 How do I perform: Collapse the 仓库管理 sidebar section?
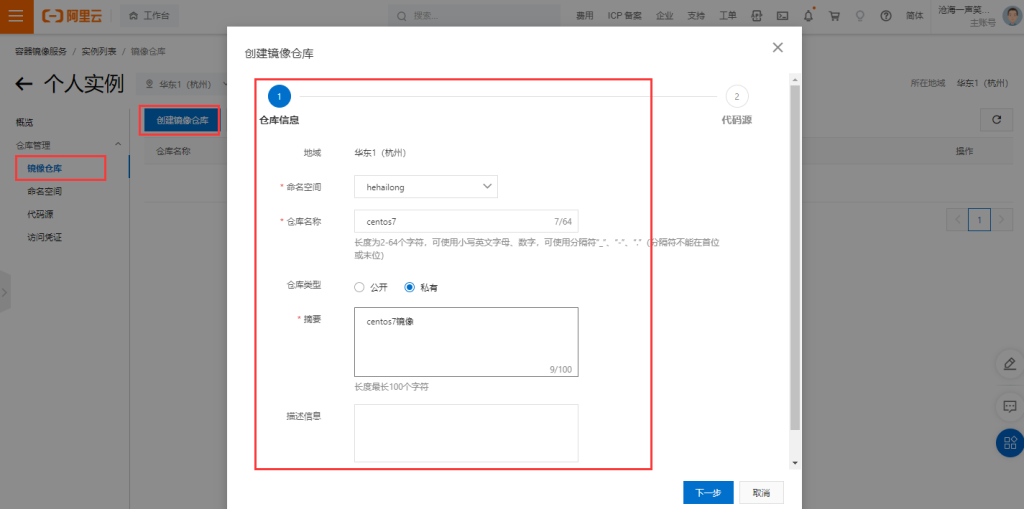(119, 145)
